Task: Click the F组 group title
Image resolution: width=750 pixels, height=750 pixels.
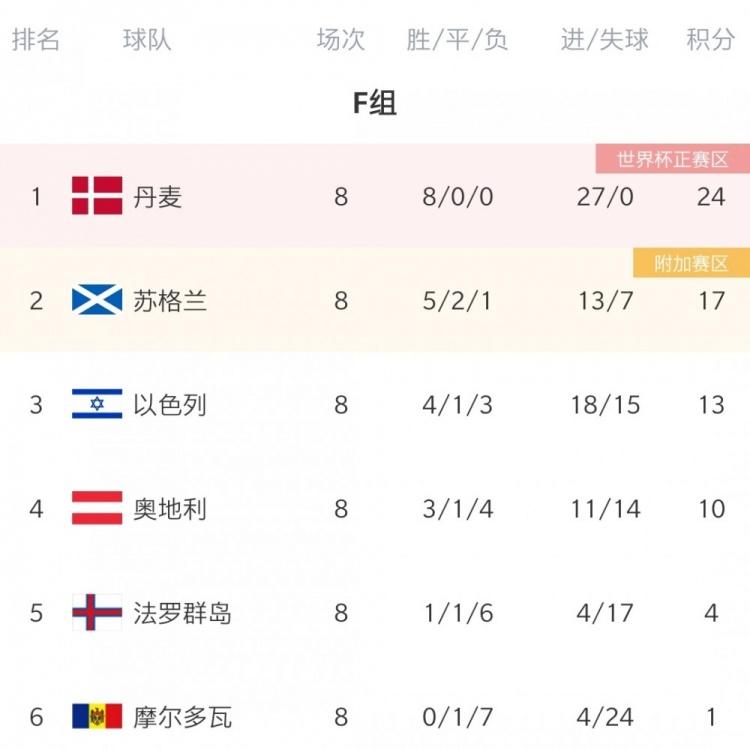Action: click(x=375, y=102)
